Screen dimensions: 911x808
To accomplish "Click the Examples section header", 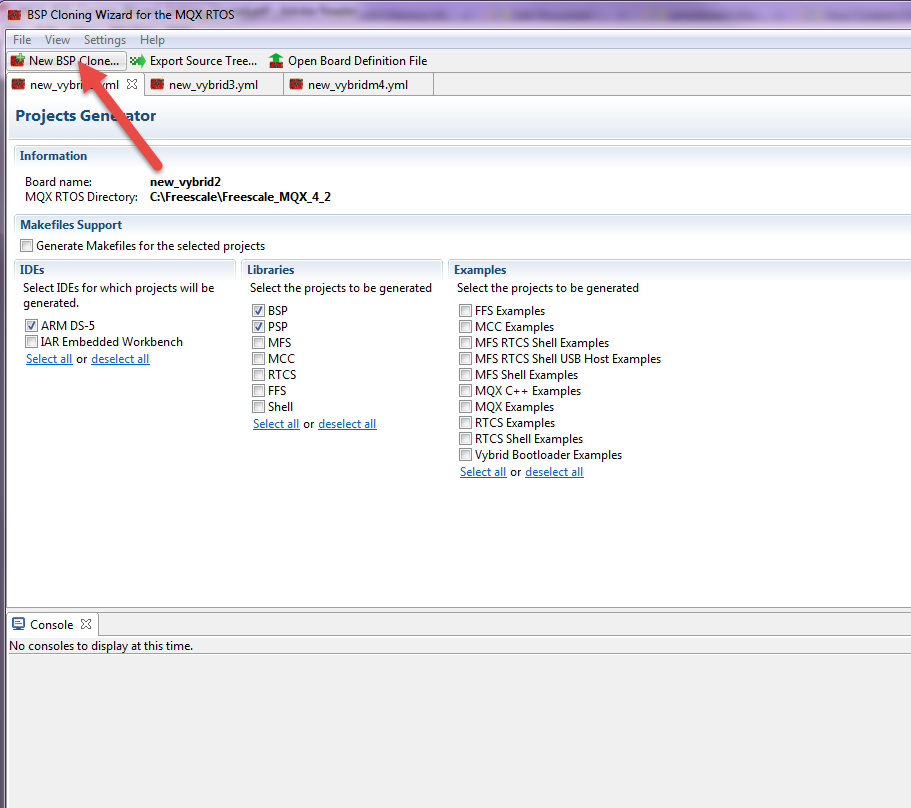I will tap(480, 270).
